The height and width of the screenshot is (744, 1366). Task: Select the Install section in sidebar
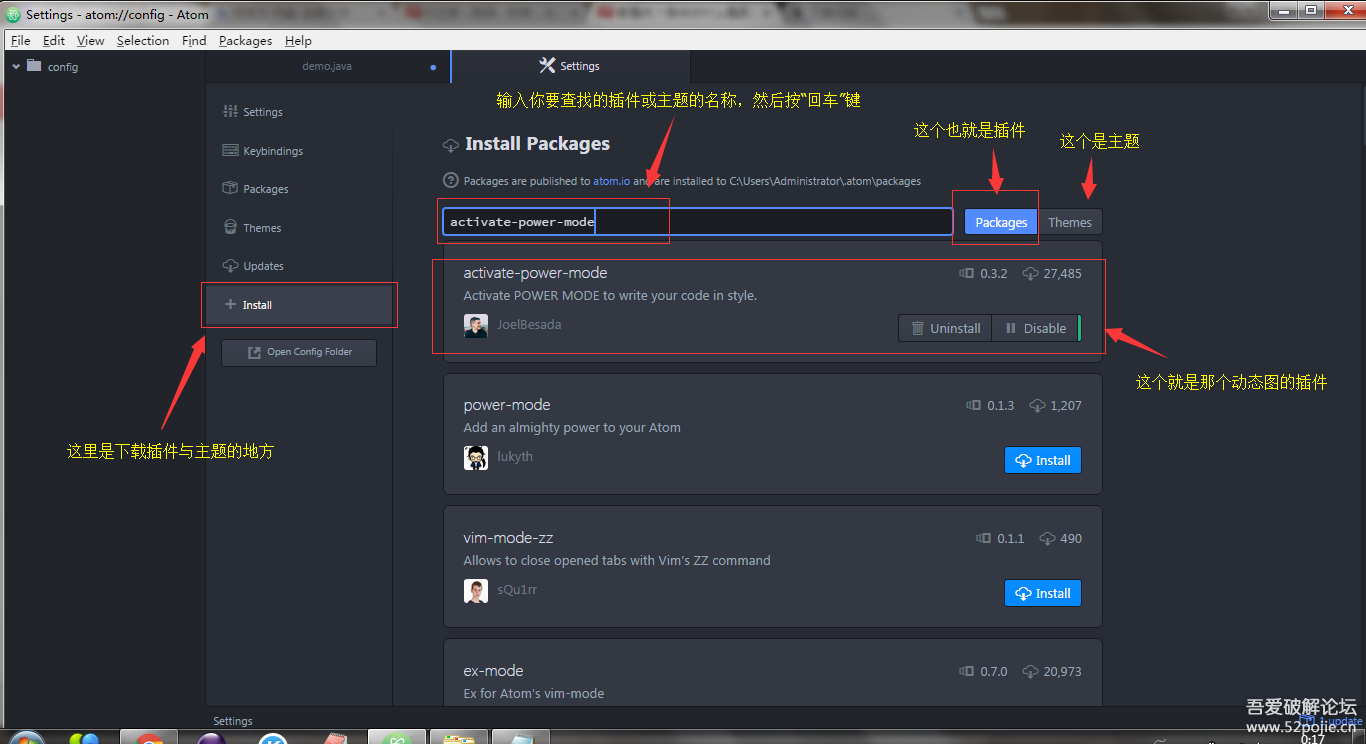pos(257,305)
